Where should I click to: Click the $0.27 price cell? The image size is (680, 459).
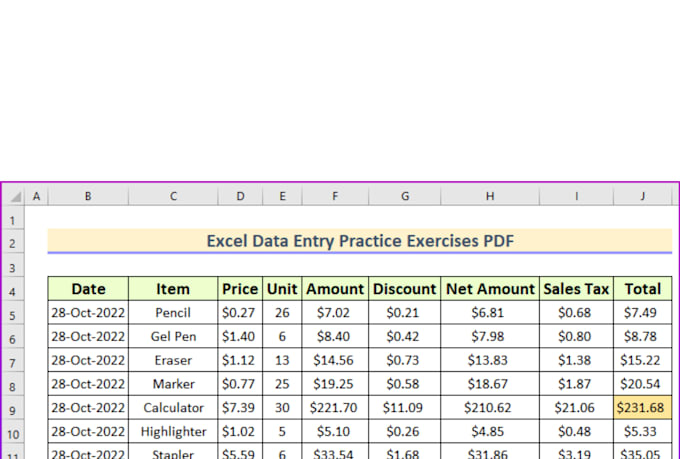[240, 312]
